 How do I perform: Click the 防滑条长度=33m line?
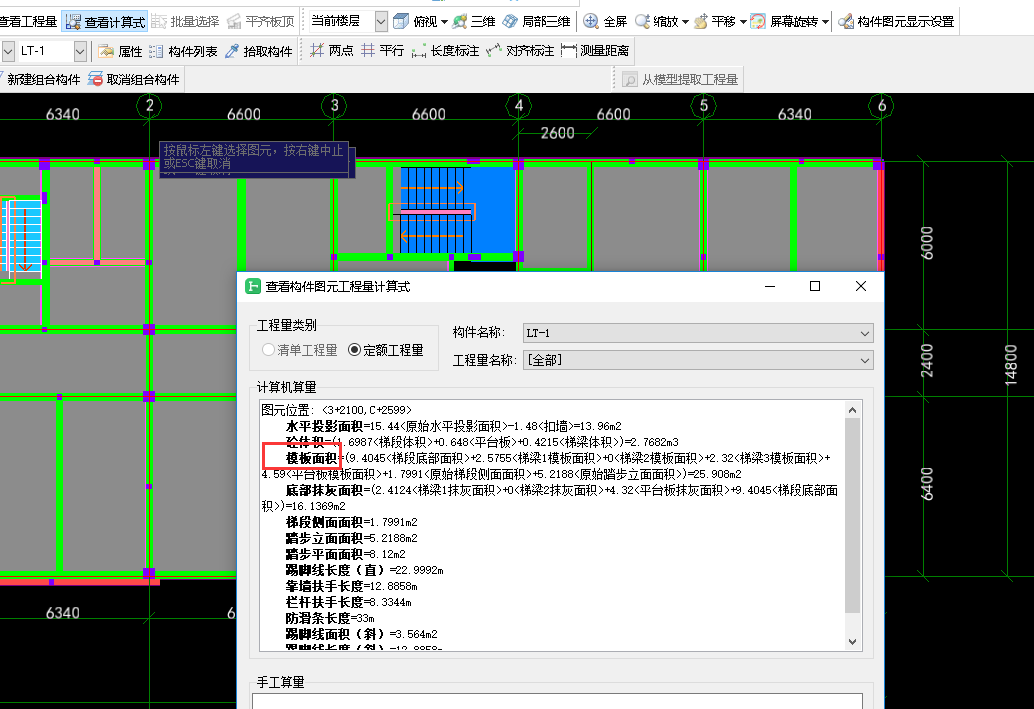click(x=330, y=618)
